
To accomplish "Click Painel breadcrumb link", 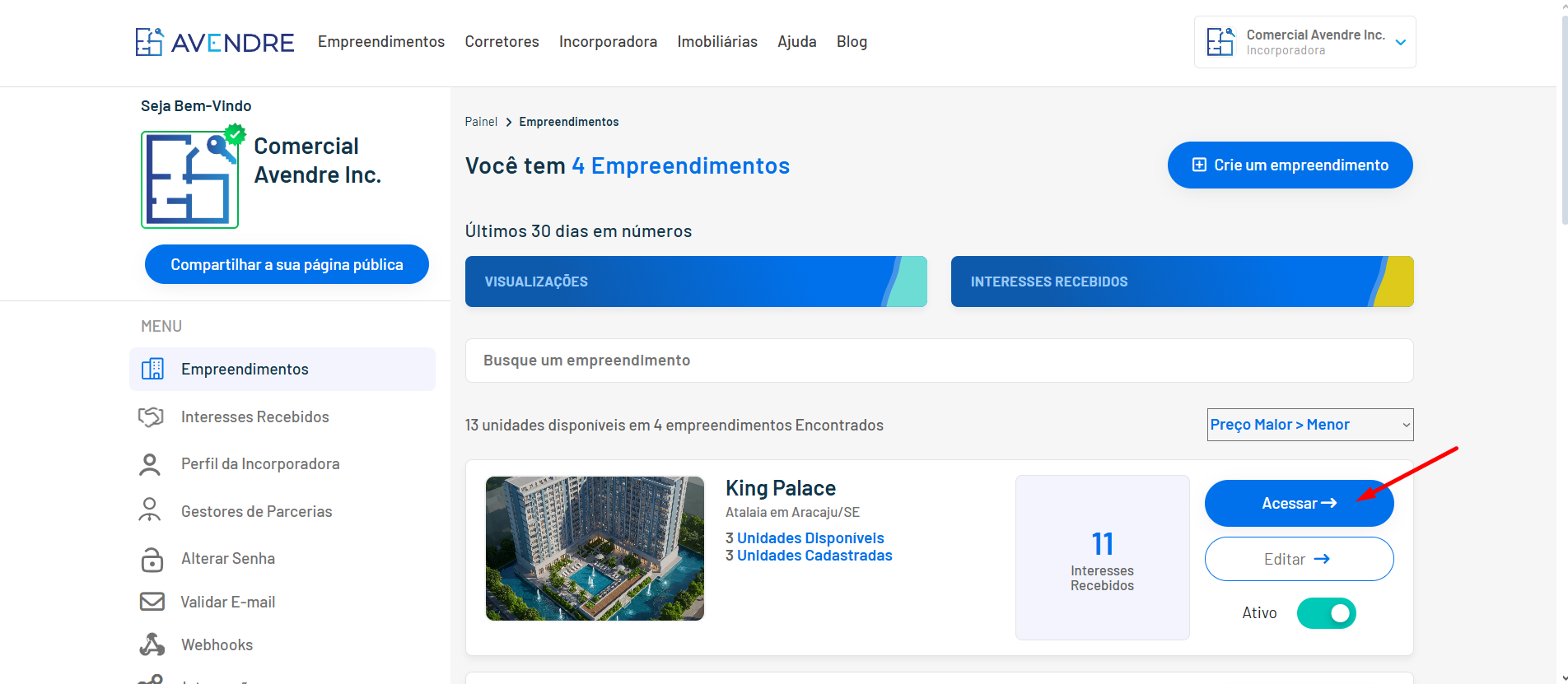I will click(x=481, y=122).
